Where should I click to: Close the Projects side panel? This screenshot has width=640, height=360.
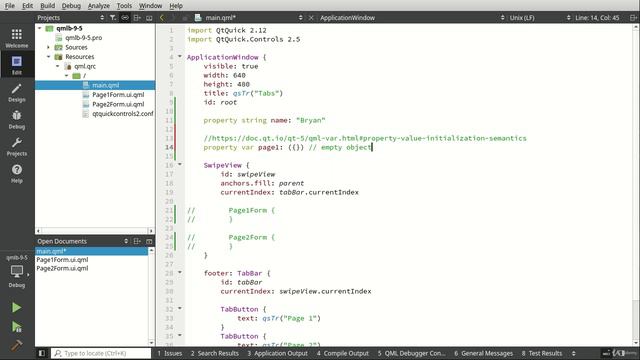click(149, 18)
